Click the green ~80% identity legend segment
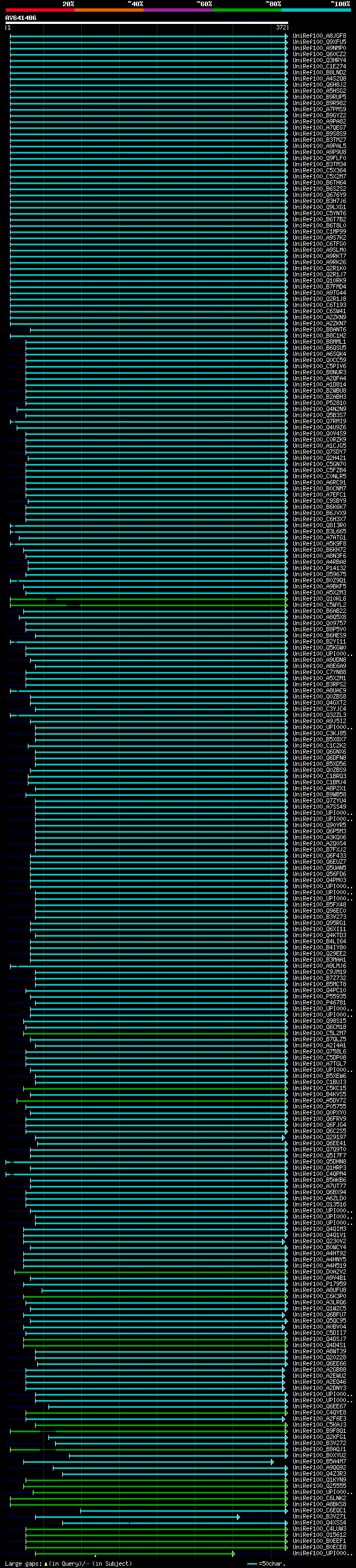 [247, 10]
